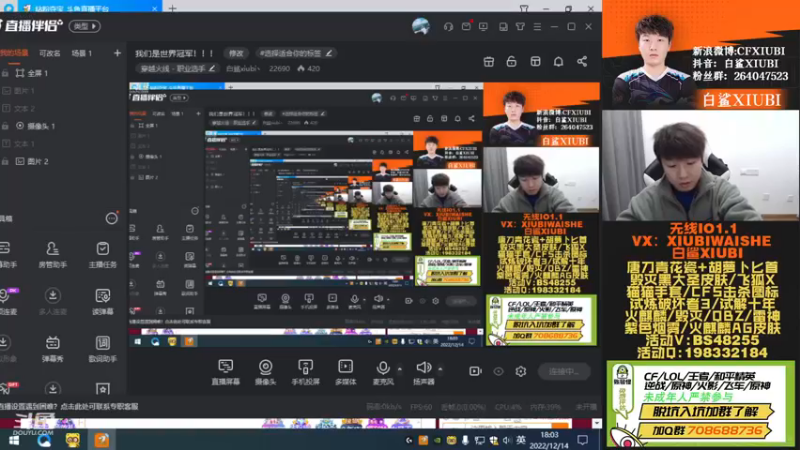Open Windows notification center icon
This screenshot has width=800, height=450.
coord(582,440)
